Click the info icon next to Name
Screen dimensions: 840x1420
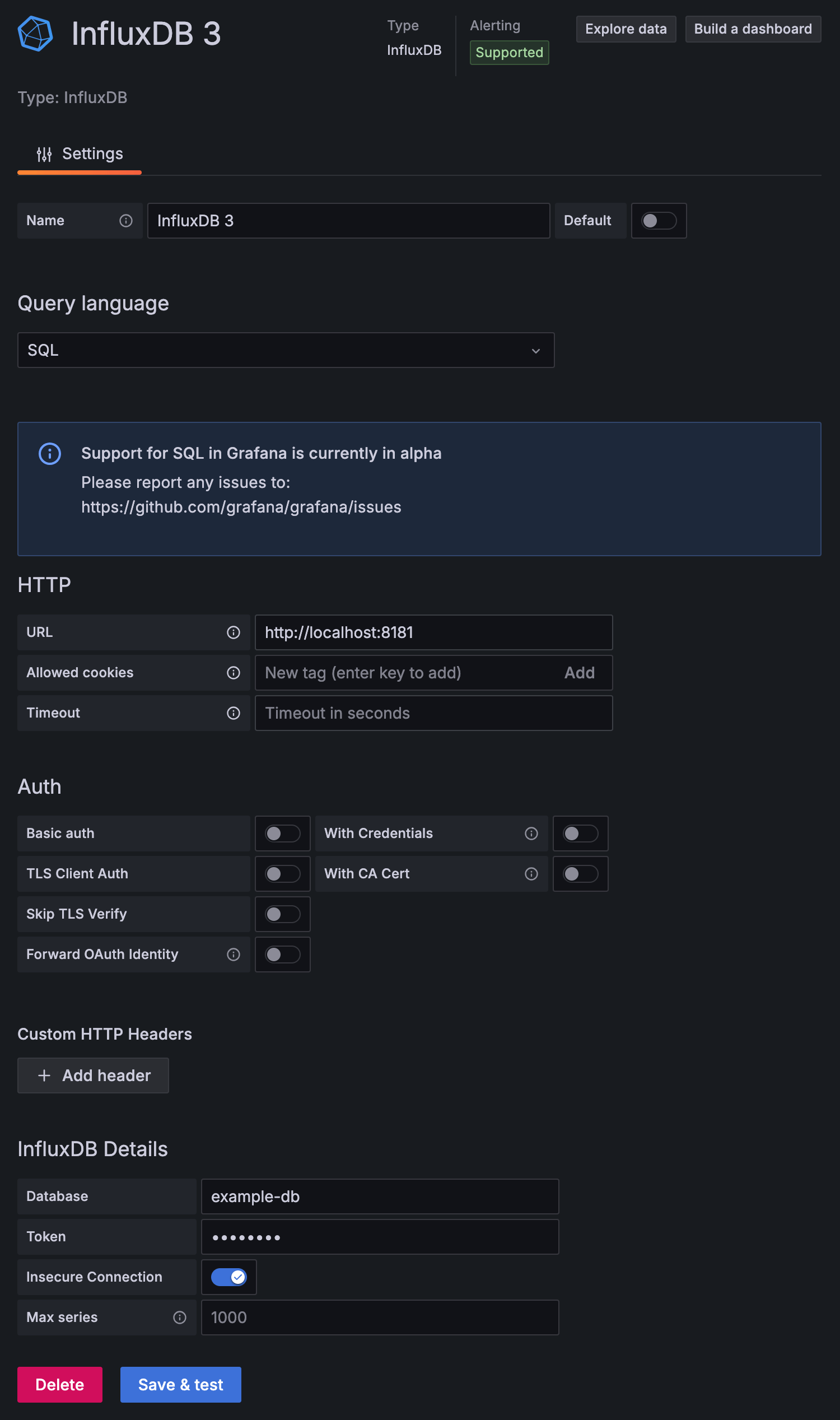coord(125,221)
